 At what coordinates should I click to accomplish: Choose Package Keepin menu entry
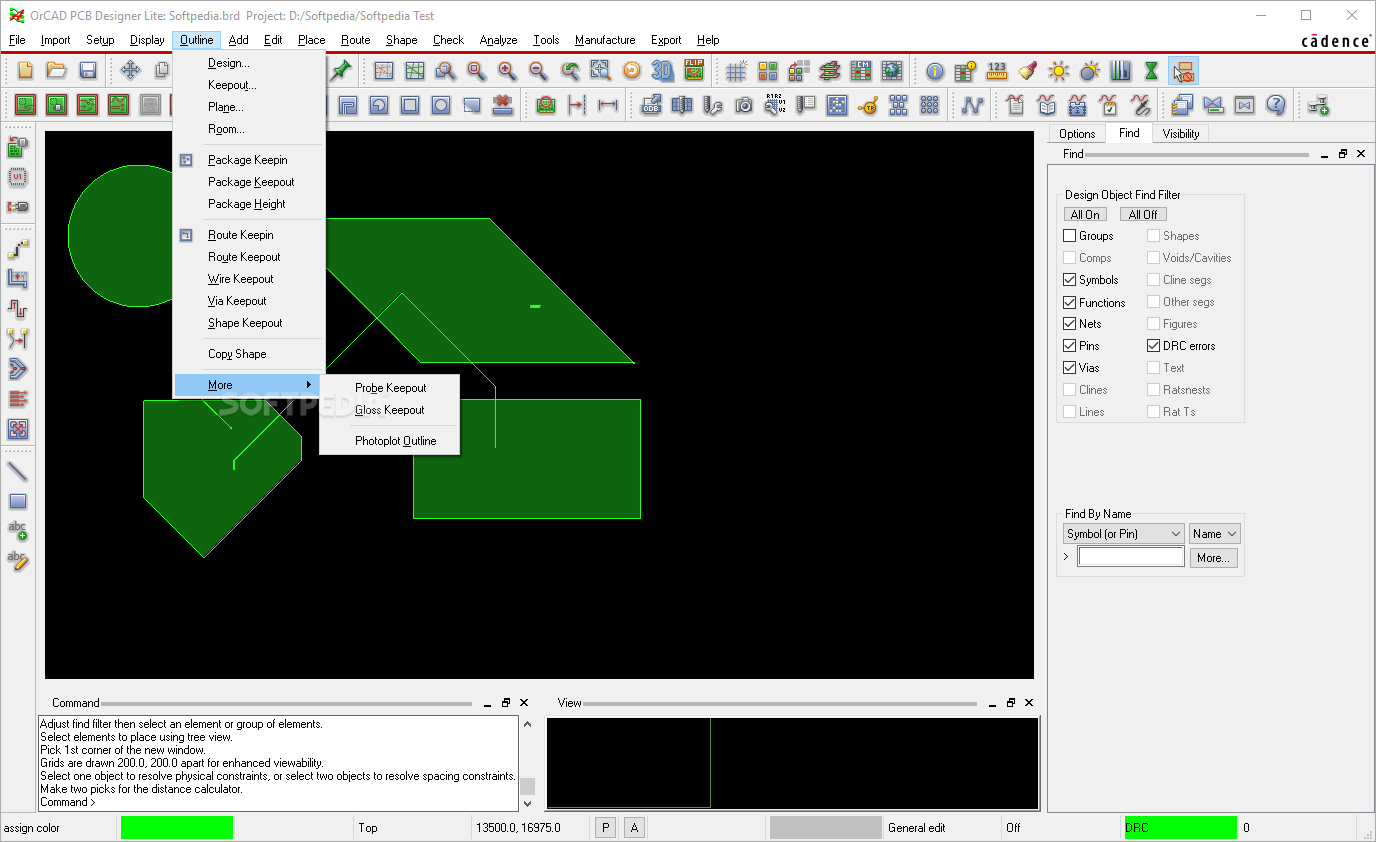point(247,160)
